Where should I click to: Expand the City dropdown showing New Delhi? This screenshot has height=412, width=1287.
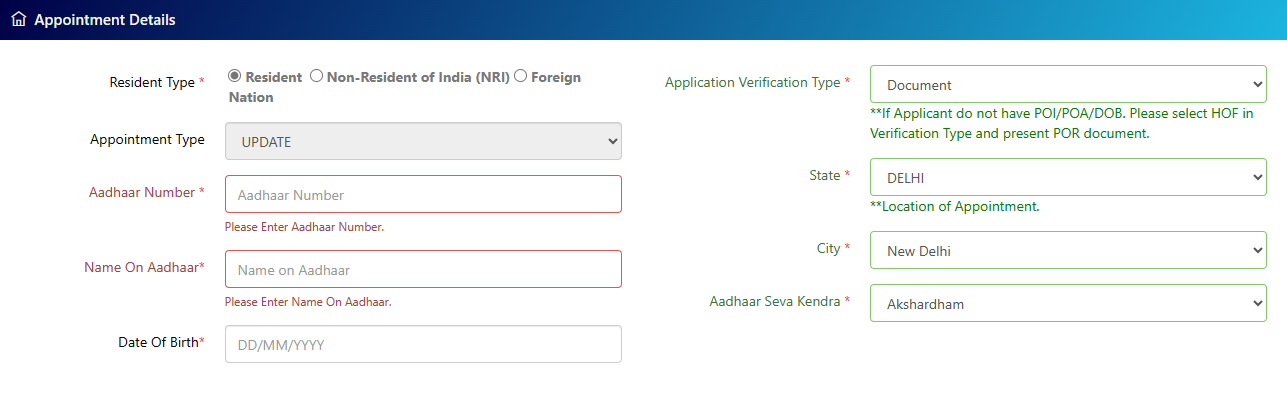pyautogui.click(x=1068, y=250)
